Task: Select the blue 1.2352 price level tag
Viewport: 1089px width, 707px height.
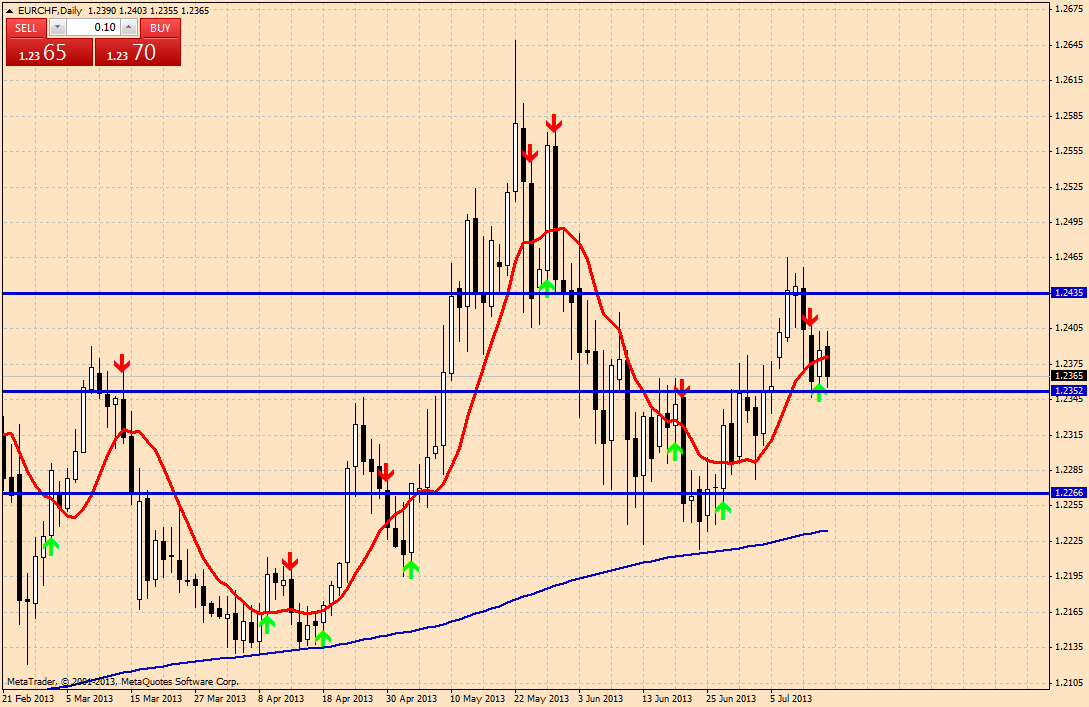Action: pyautogui.click(x=1070, y=391)
